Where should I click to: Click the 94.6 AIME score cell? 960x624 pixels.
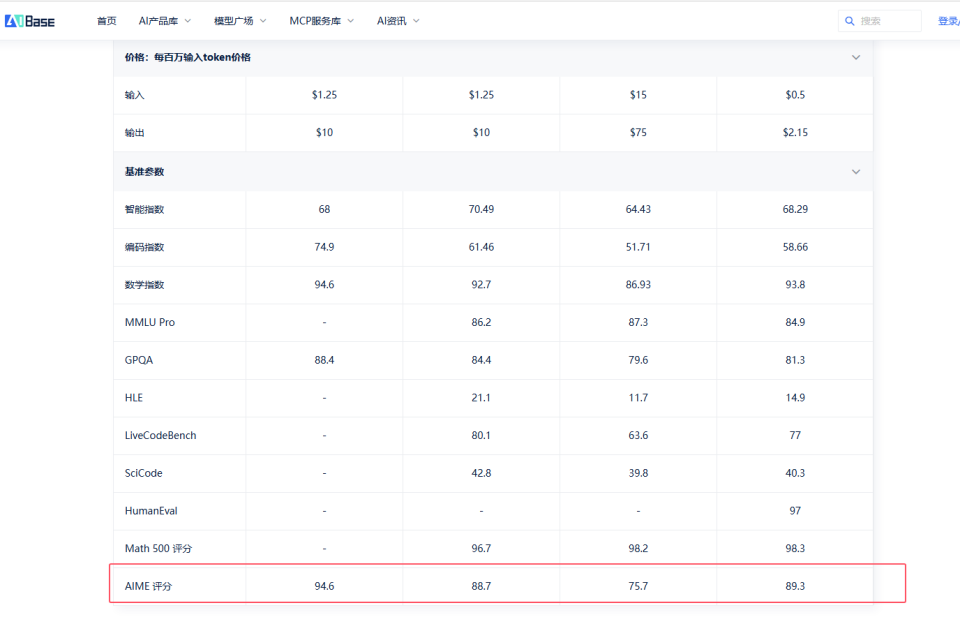324,586
